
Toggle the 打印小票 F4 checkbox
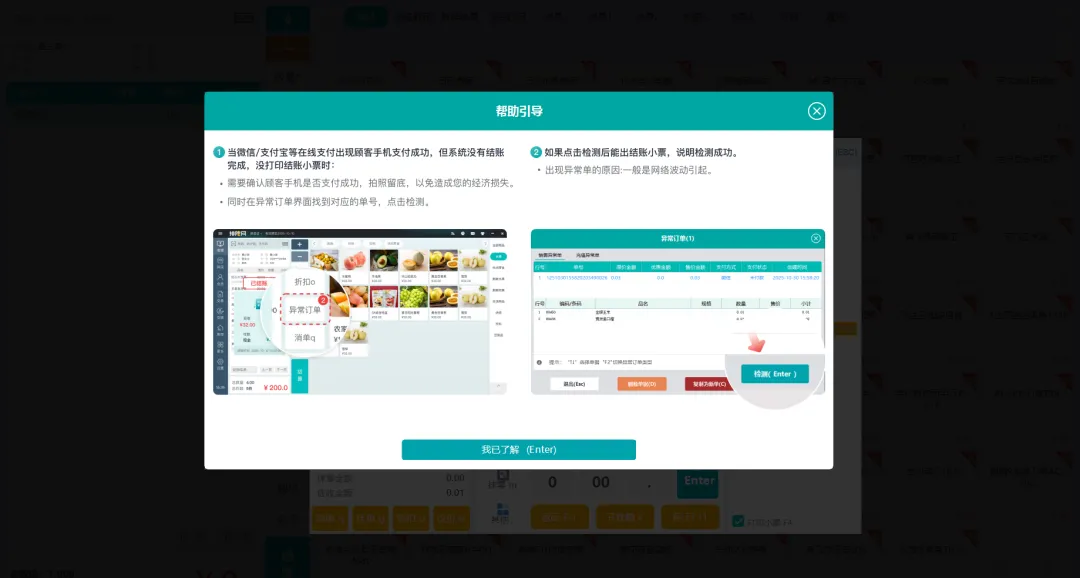pos(738,522)
